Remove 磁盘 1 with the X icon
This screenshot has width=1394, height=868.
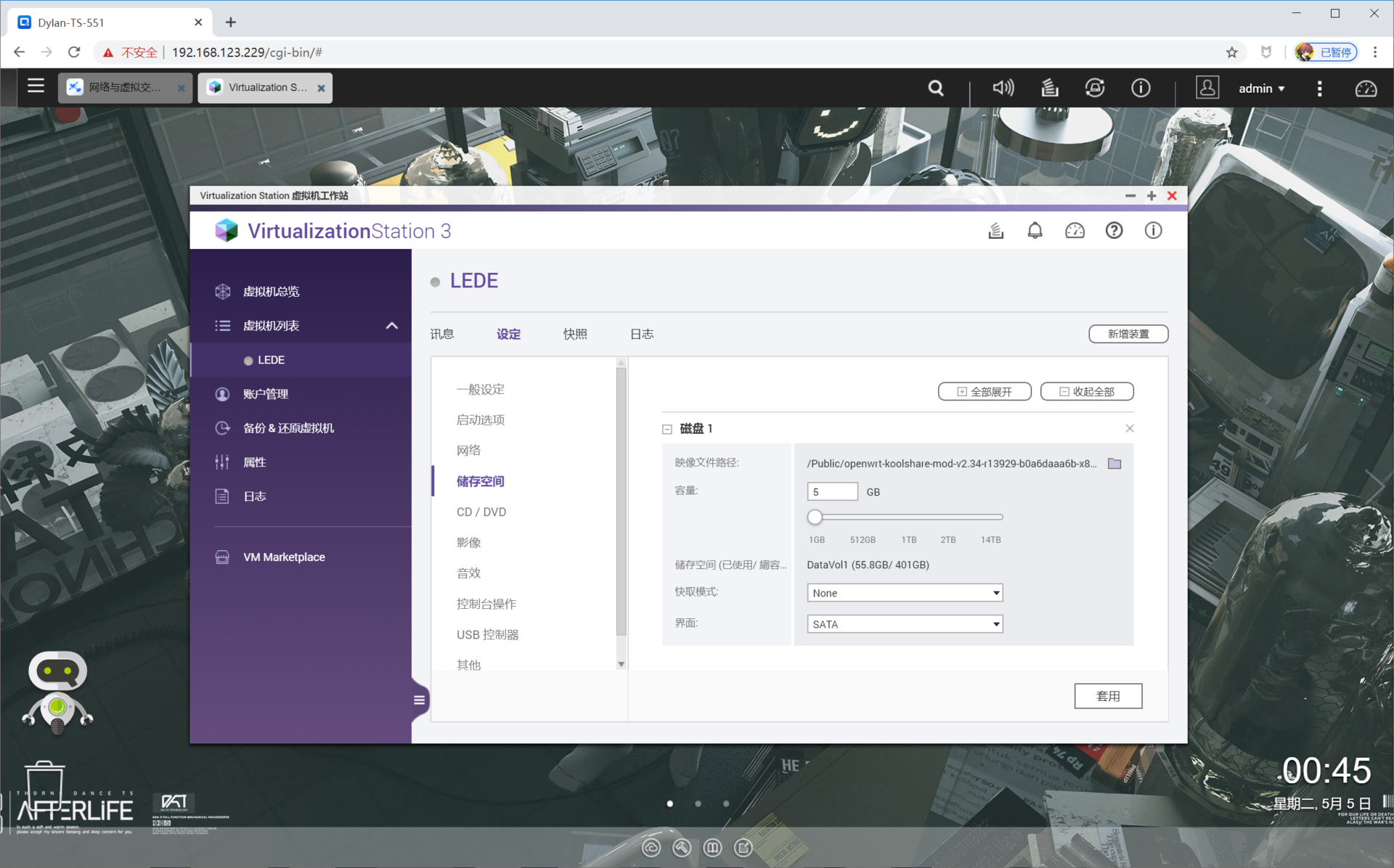coord(1130,428)
